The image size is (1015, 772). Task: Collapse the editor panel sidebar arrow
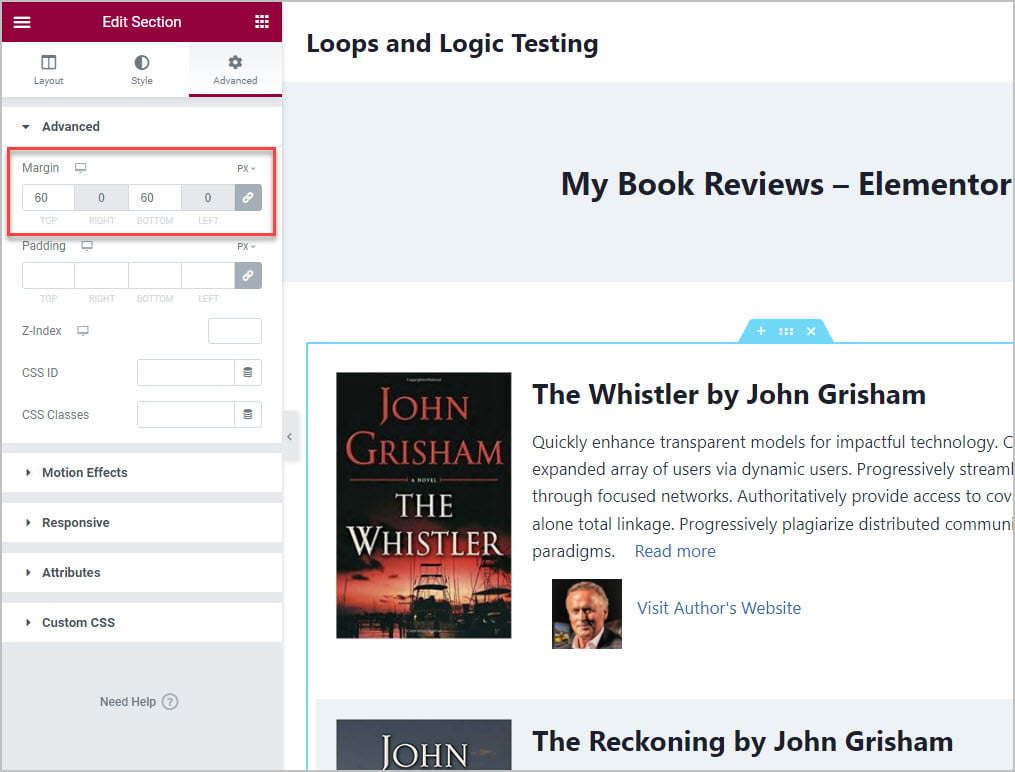click(x=289, y=437)
